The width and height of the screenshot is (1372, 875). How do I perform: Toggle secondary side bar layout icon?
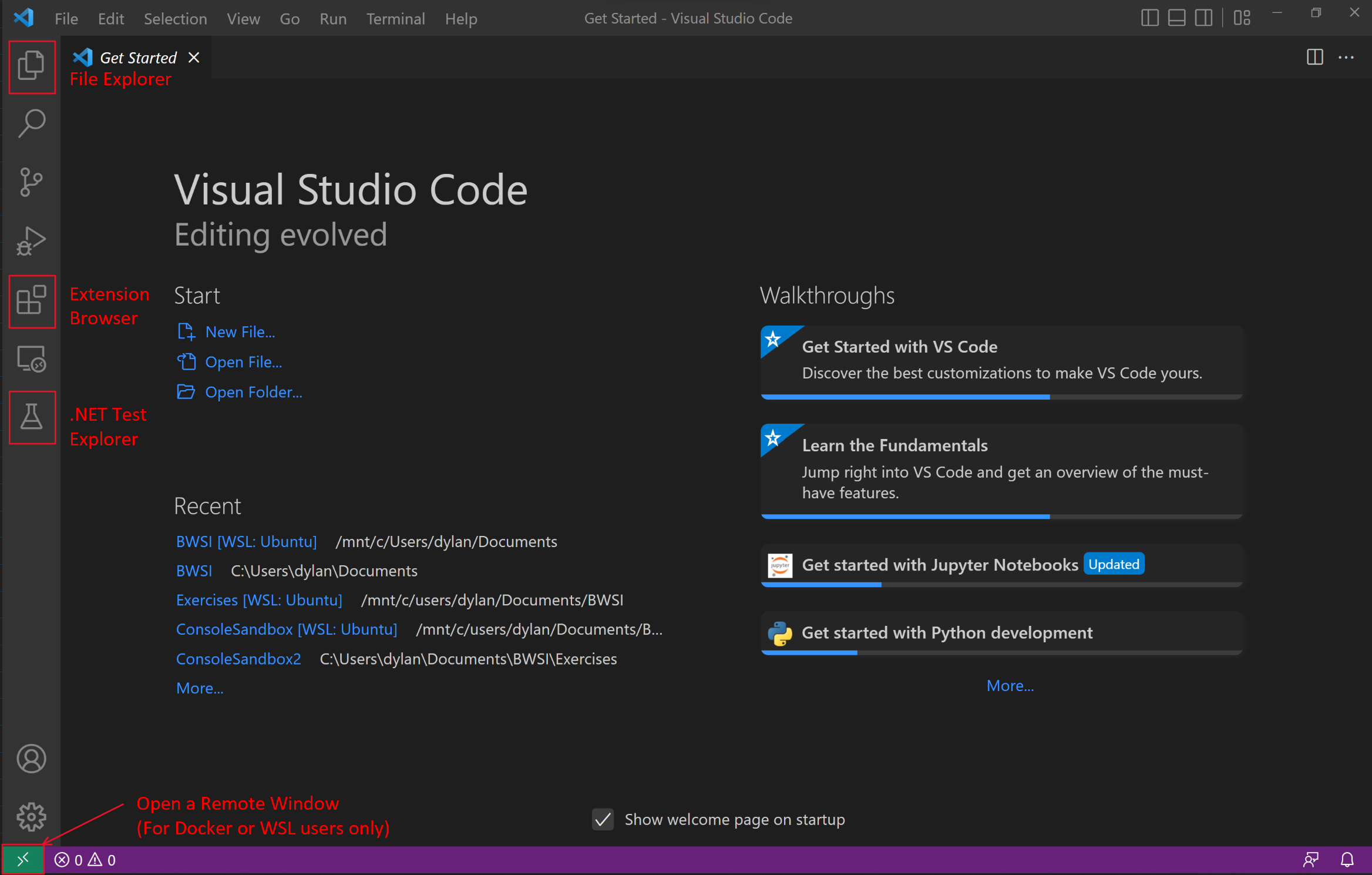point(1203,18)
